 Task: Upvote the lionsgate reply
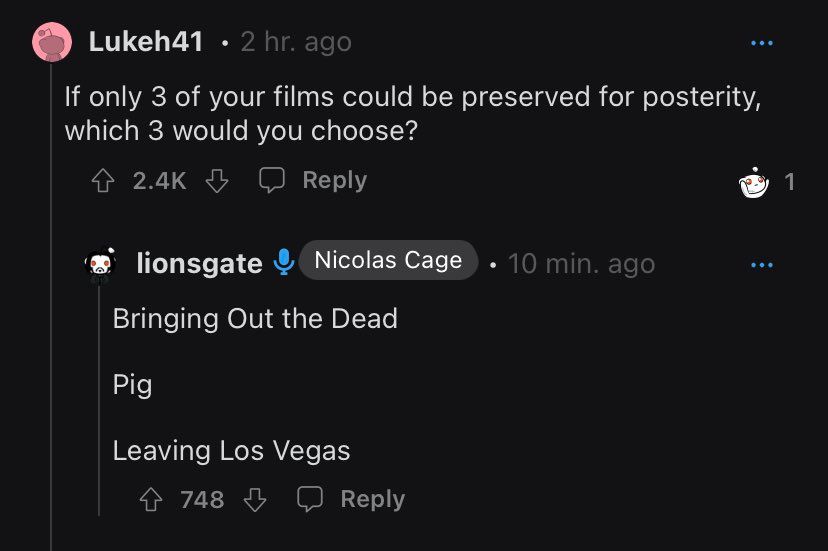[151, 499]
